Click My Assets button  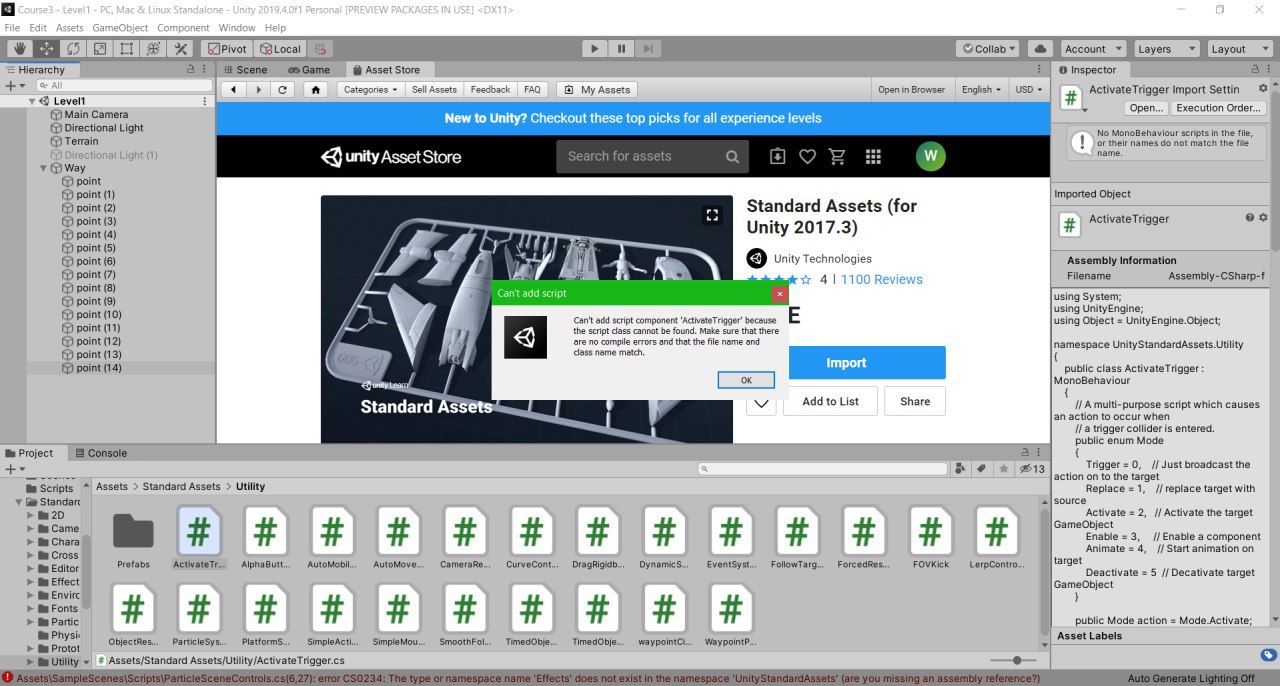tap(597, 89)
